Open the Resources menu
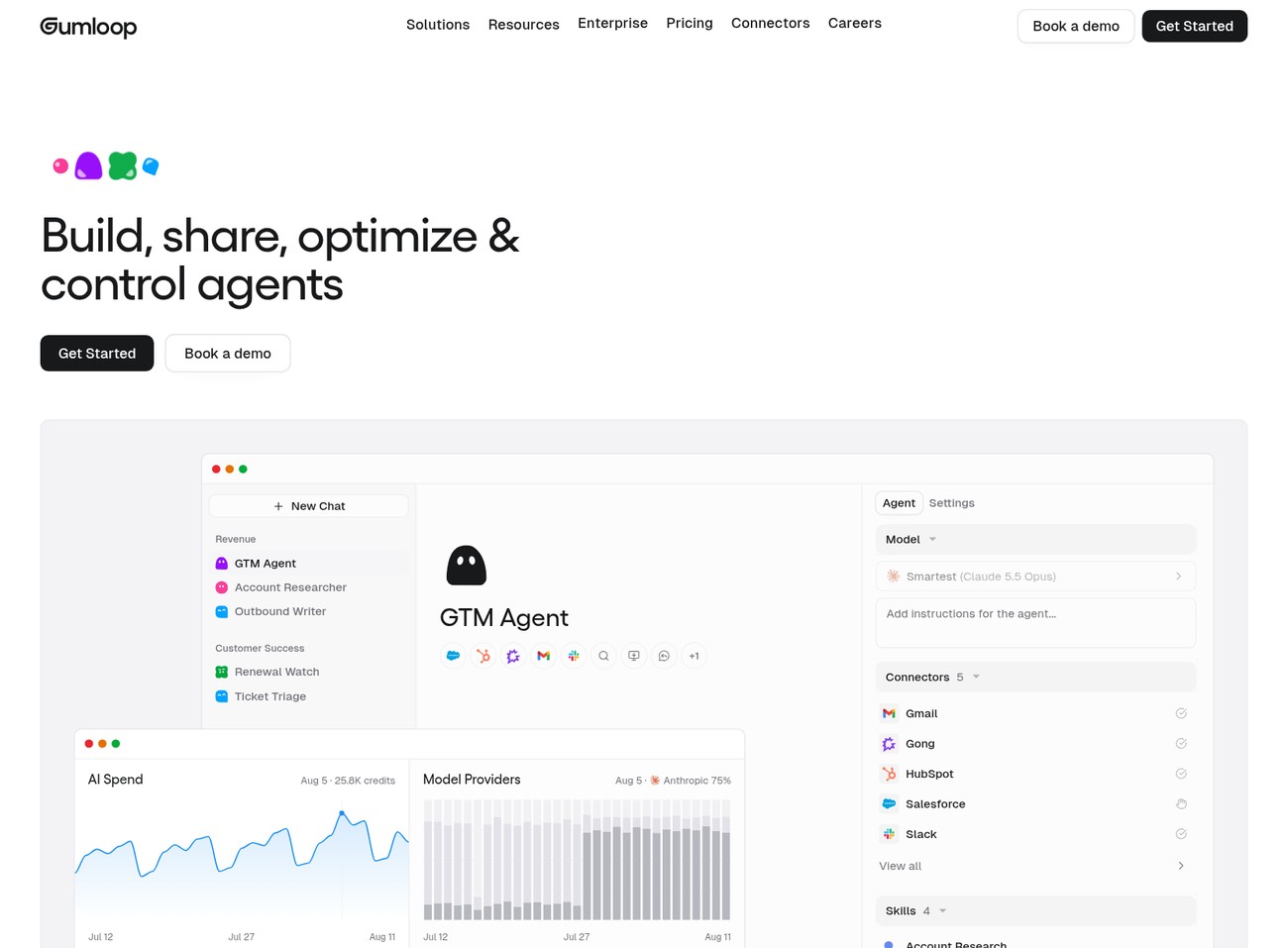The width and height of the screenshot is (1288, 948). click(524, 25)
